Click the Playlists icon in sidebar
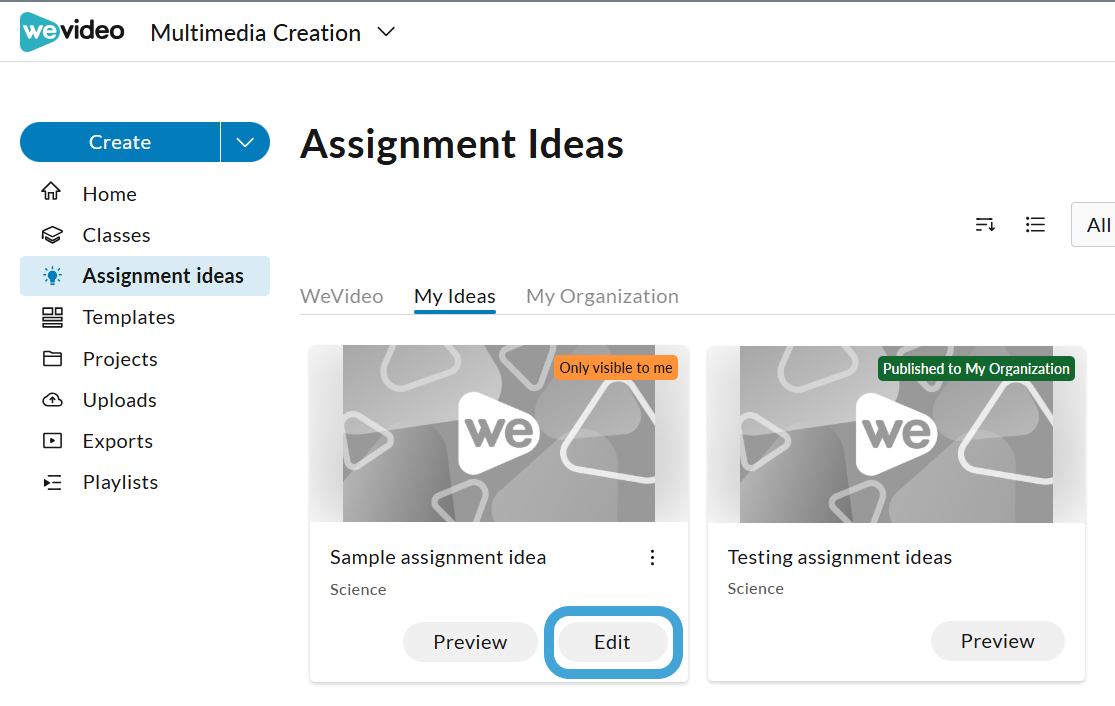 (x=52, y=483)
